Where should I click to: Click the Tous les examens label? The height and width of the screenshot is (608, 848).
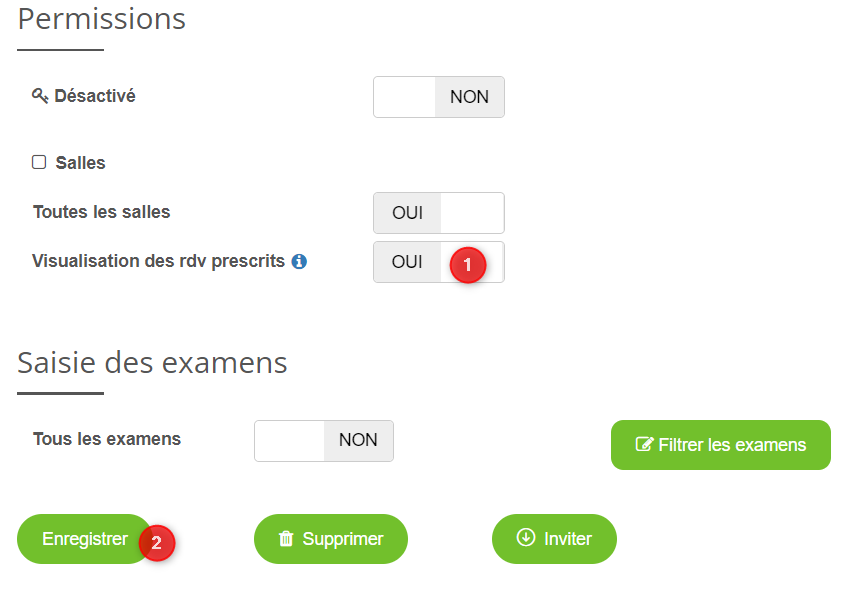pyautogui.click(x=107, y=439)
